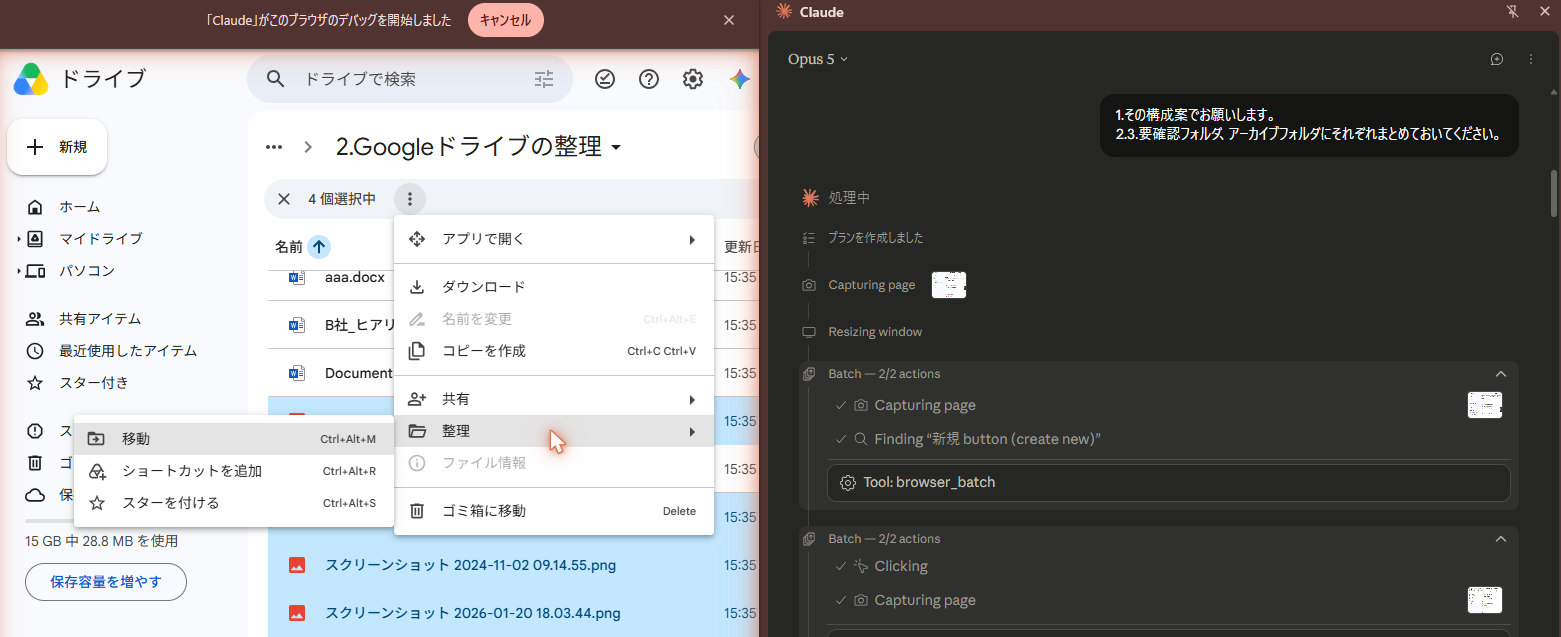
Task: Click the unpin icon in Claude title bar
Action: (1513, 11)
